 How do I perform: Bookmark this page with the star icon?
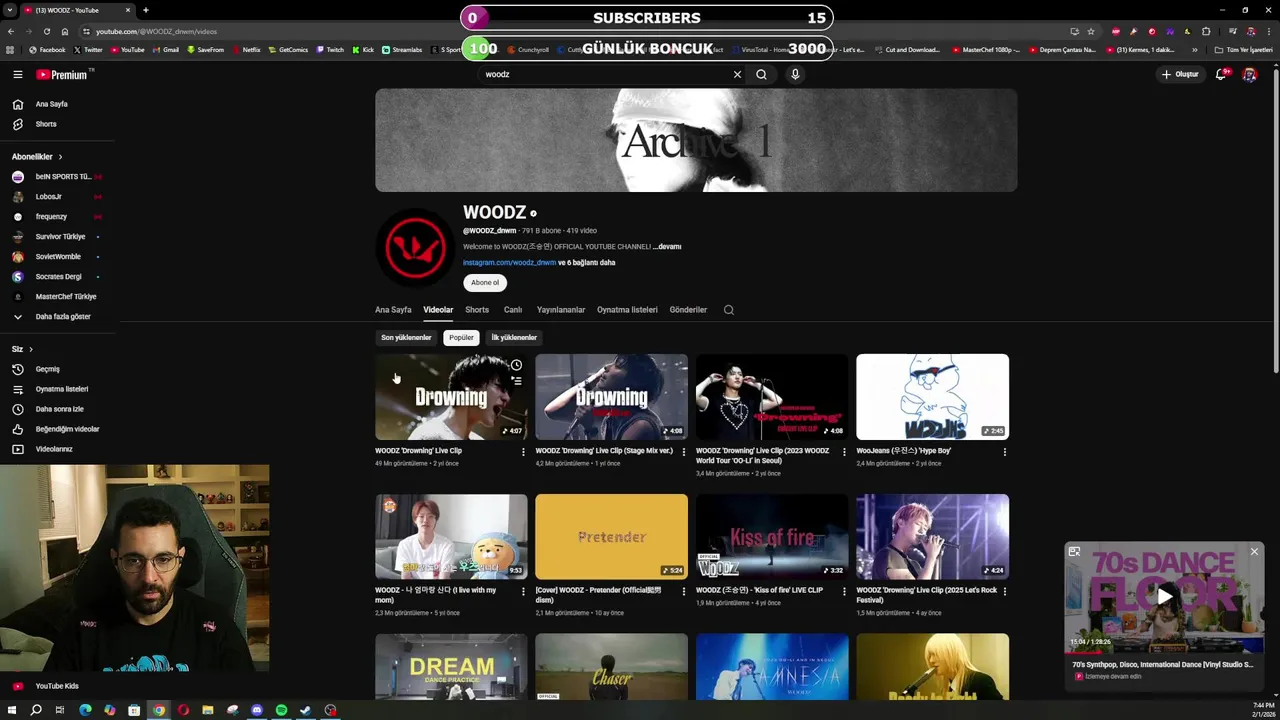pos(1091,31)
